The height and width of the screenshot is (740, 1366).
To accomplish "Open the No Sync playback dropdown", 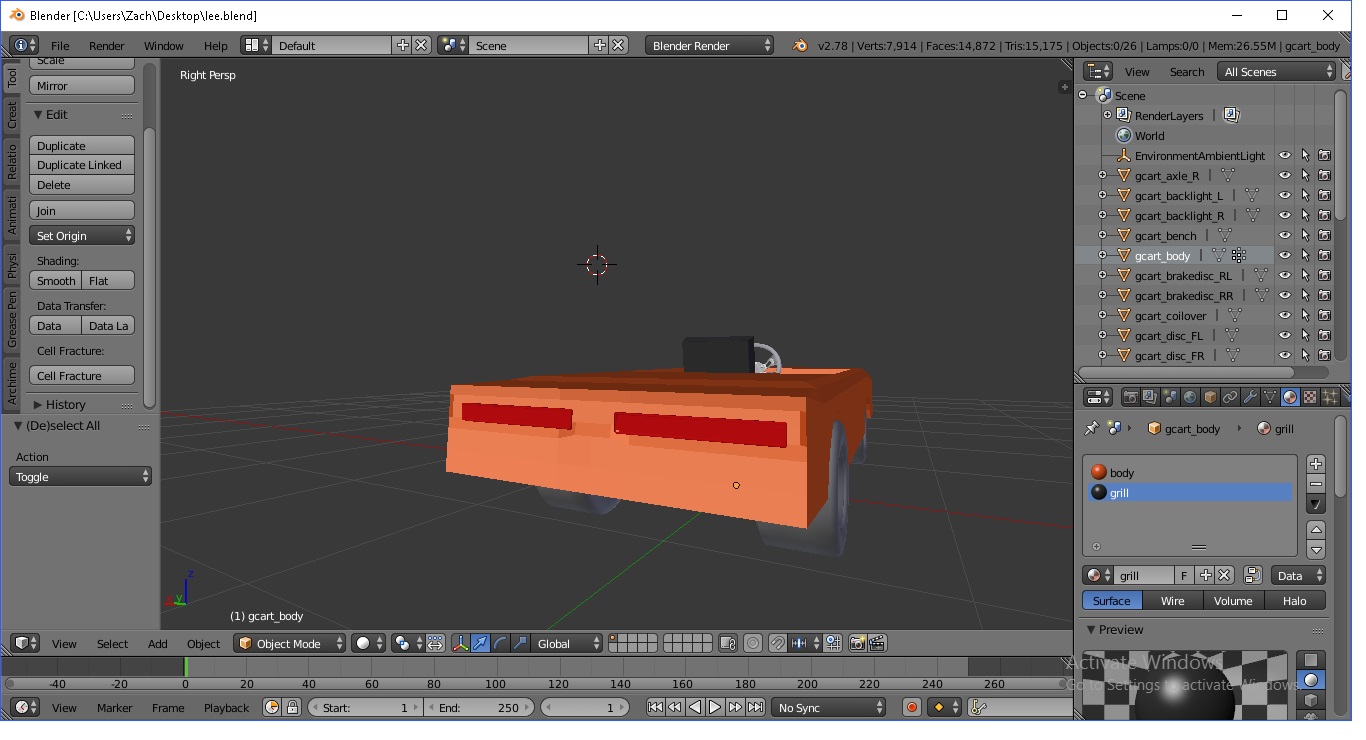I will coord(828,707).
